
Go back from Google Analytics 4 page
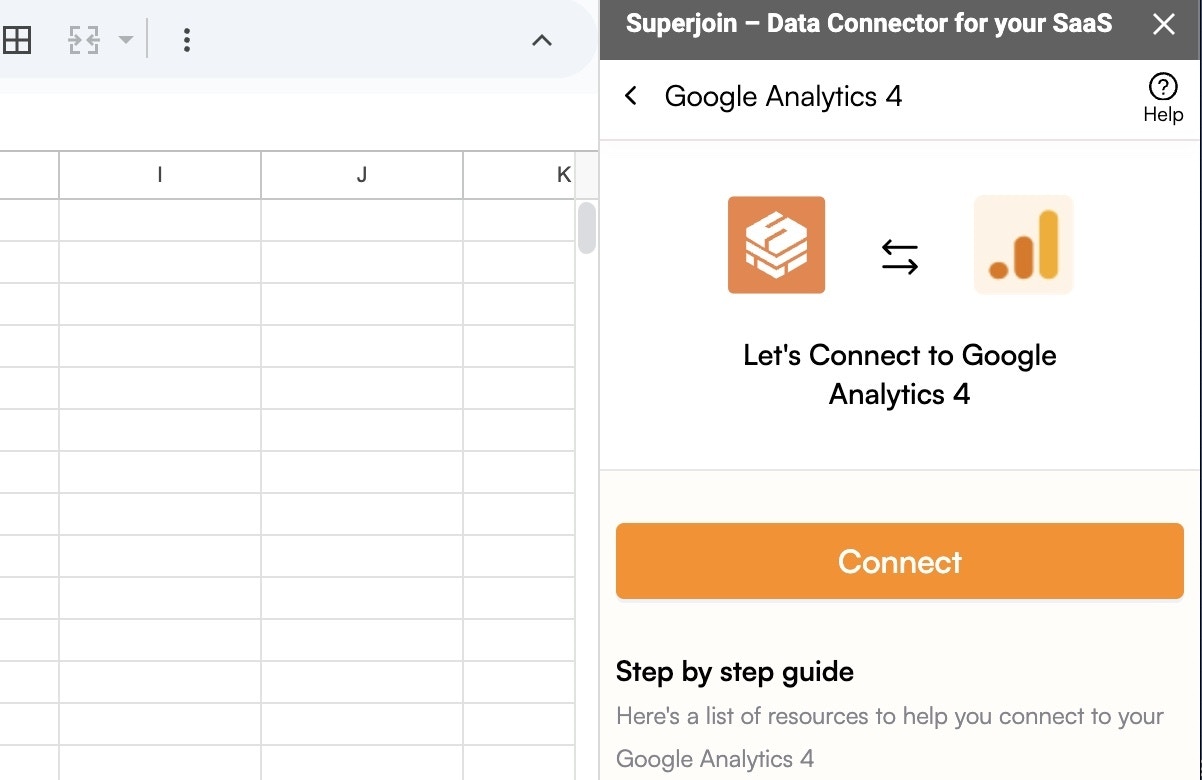(x=630, y=96)
